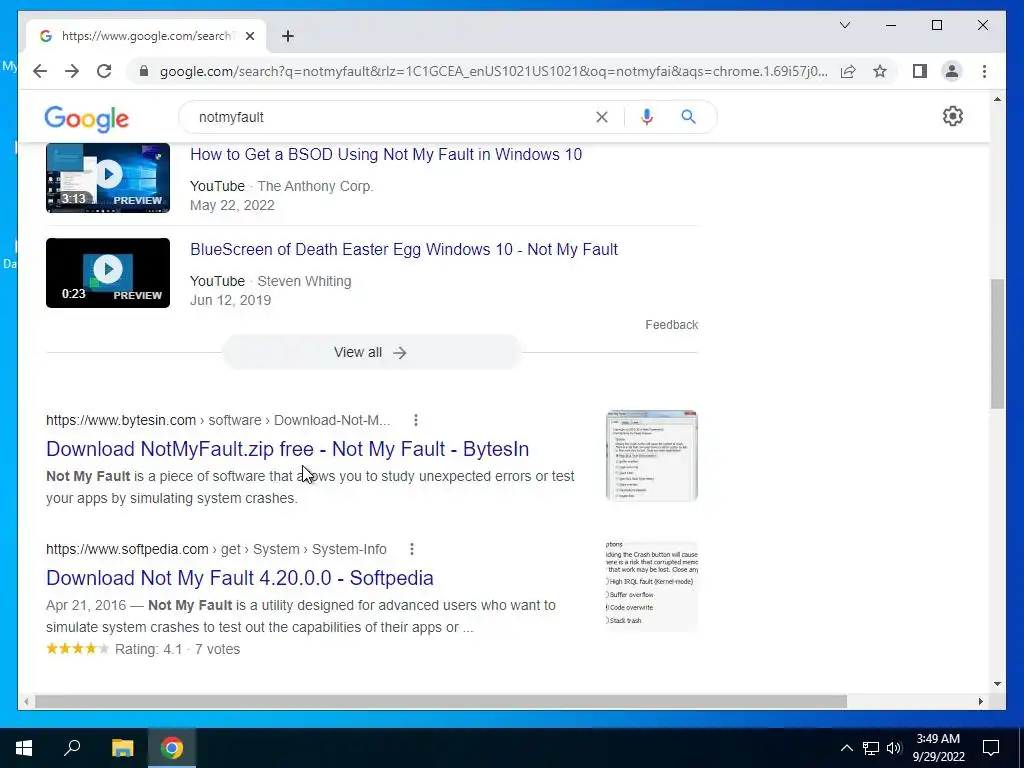This screenshot has width=1024, height=768.
Task: Open network status tray icon
Action: [871, 748]
